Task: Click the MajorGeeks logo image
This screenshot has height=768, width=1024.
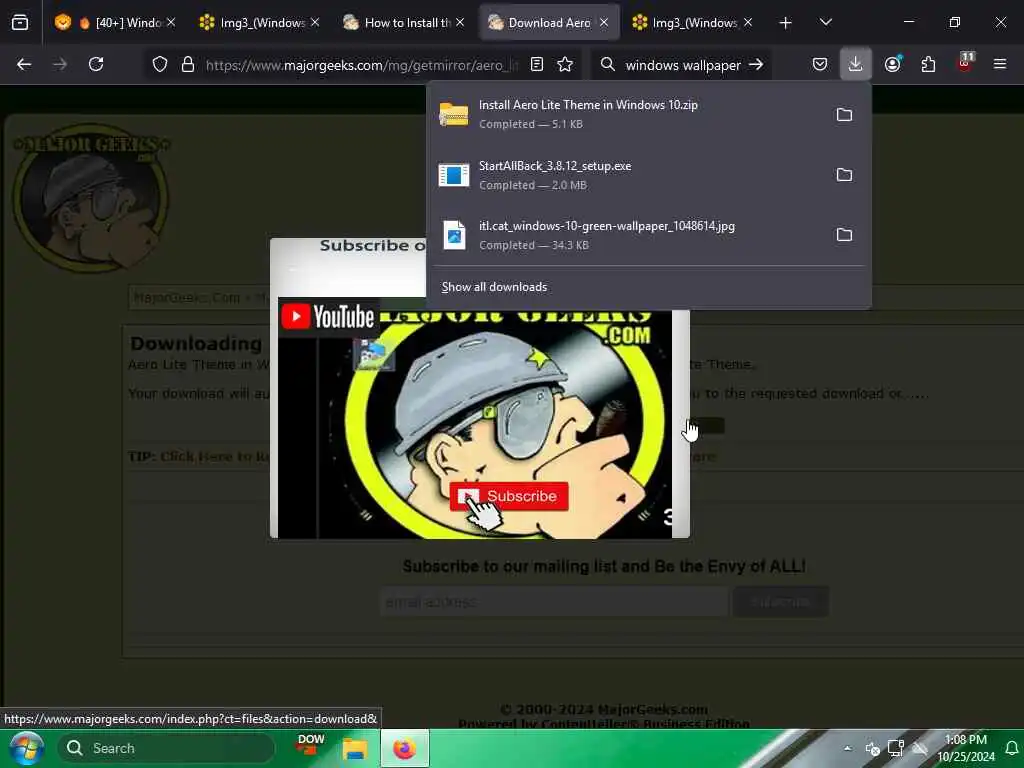Action: [91, 199]
